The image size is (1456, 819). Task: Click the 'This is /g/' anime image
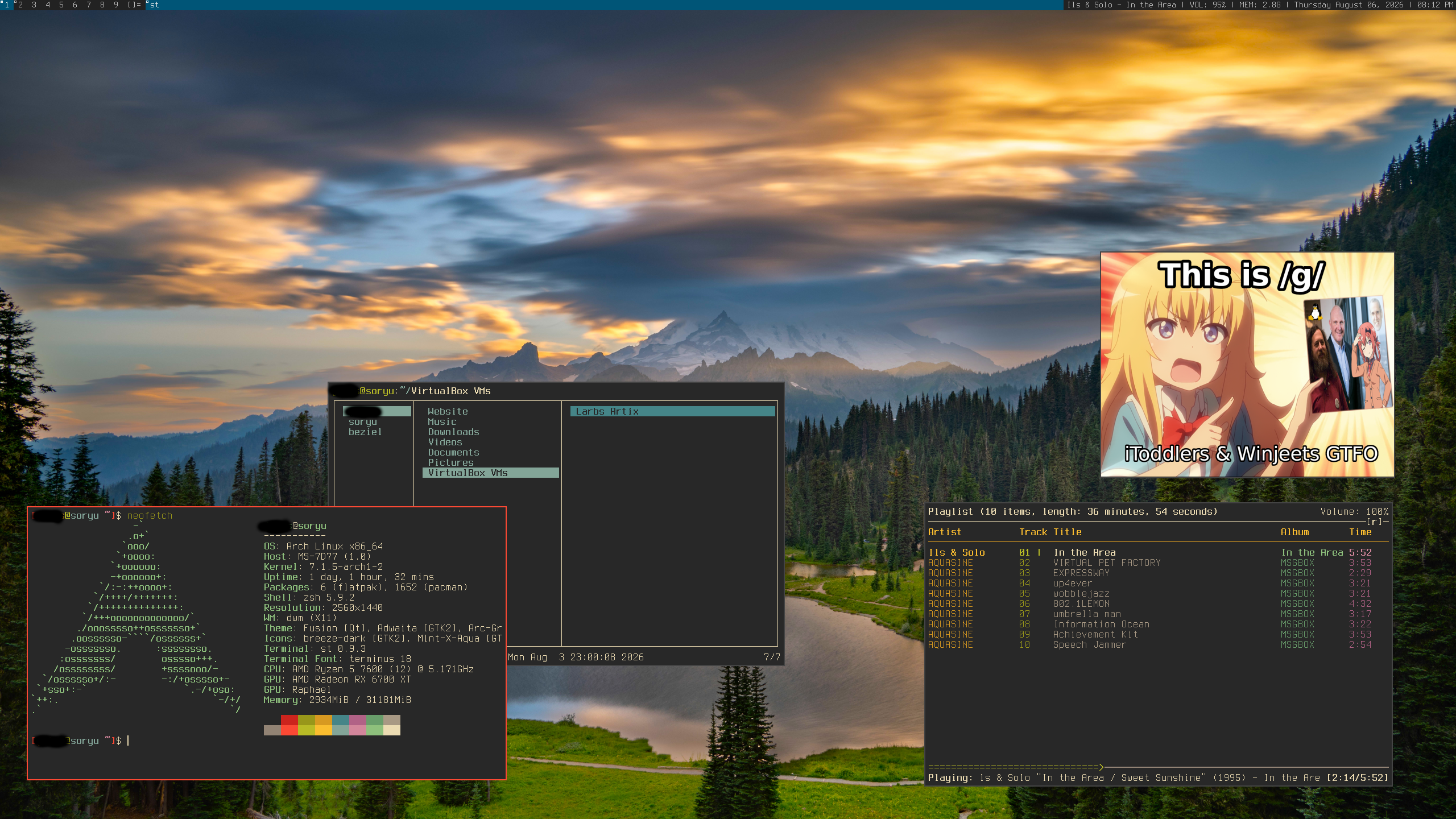(1247, 364)
